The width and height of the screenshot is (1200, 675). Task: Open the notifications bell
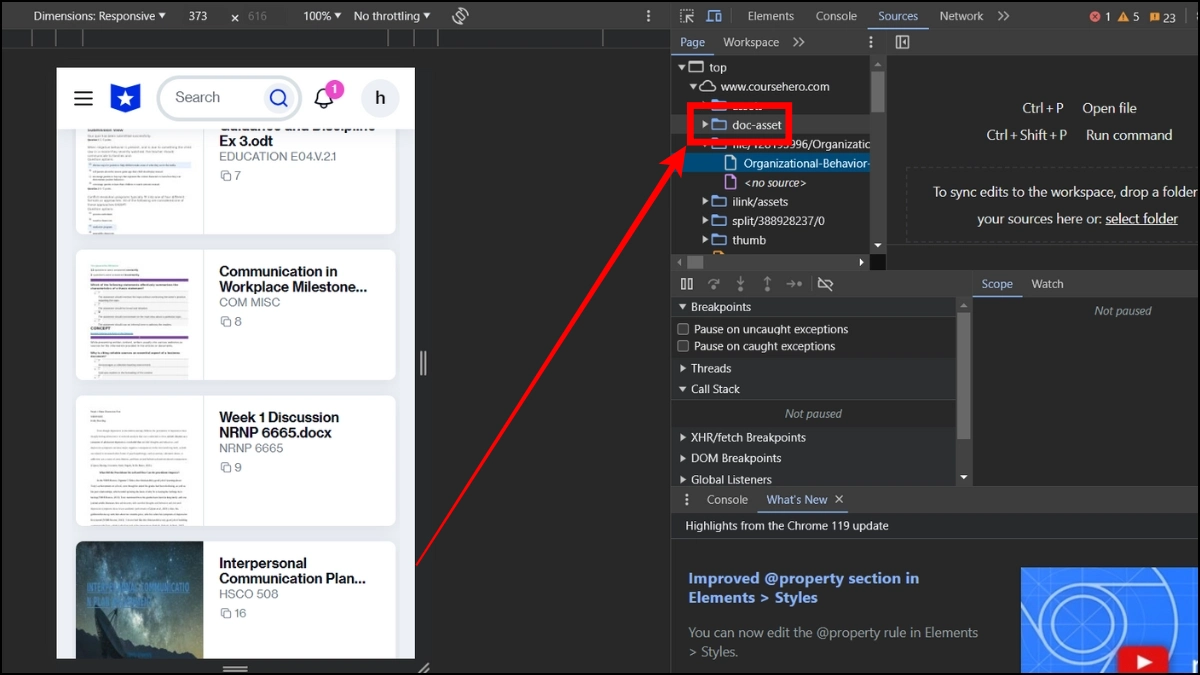point(324,98)
